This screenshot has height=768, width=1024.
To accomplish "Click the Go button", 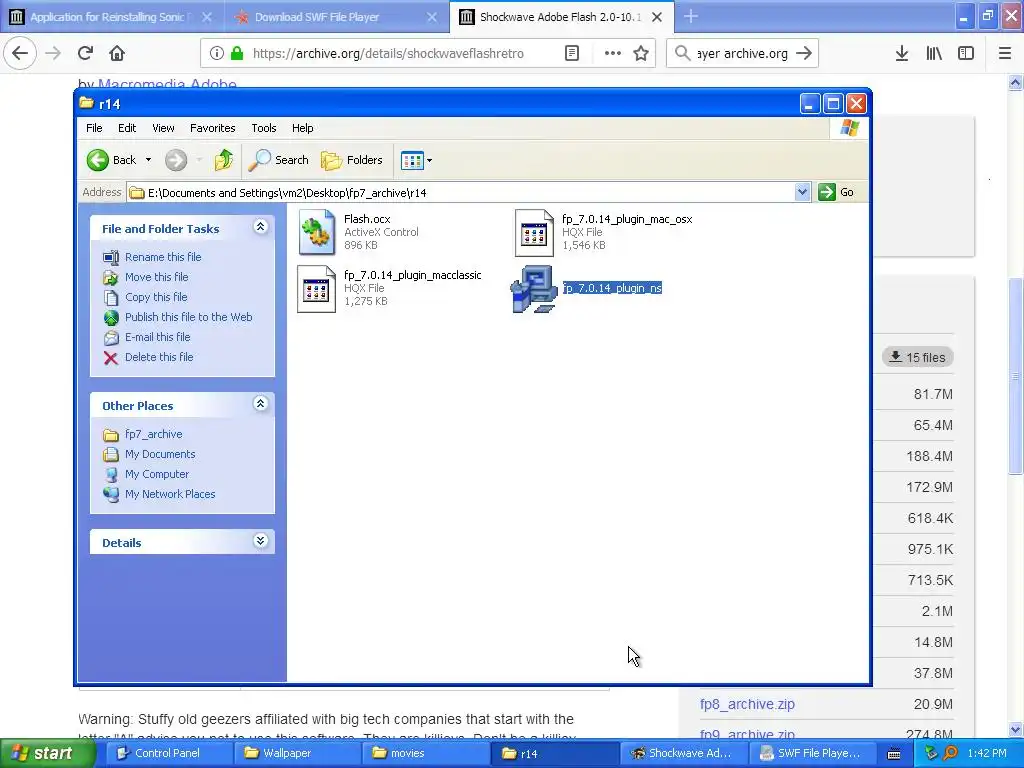I will [x=837, y=192].
